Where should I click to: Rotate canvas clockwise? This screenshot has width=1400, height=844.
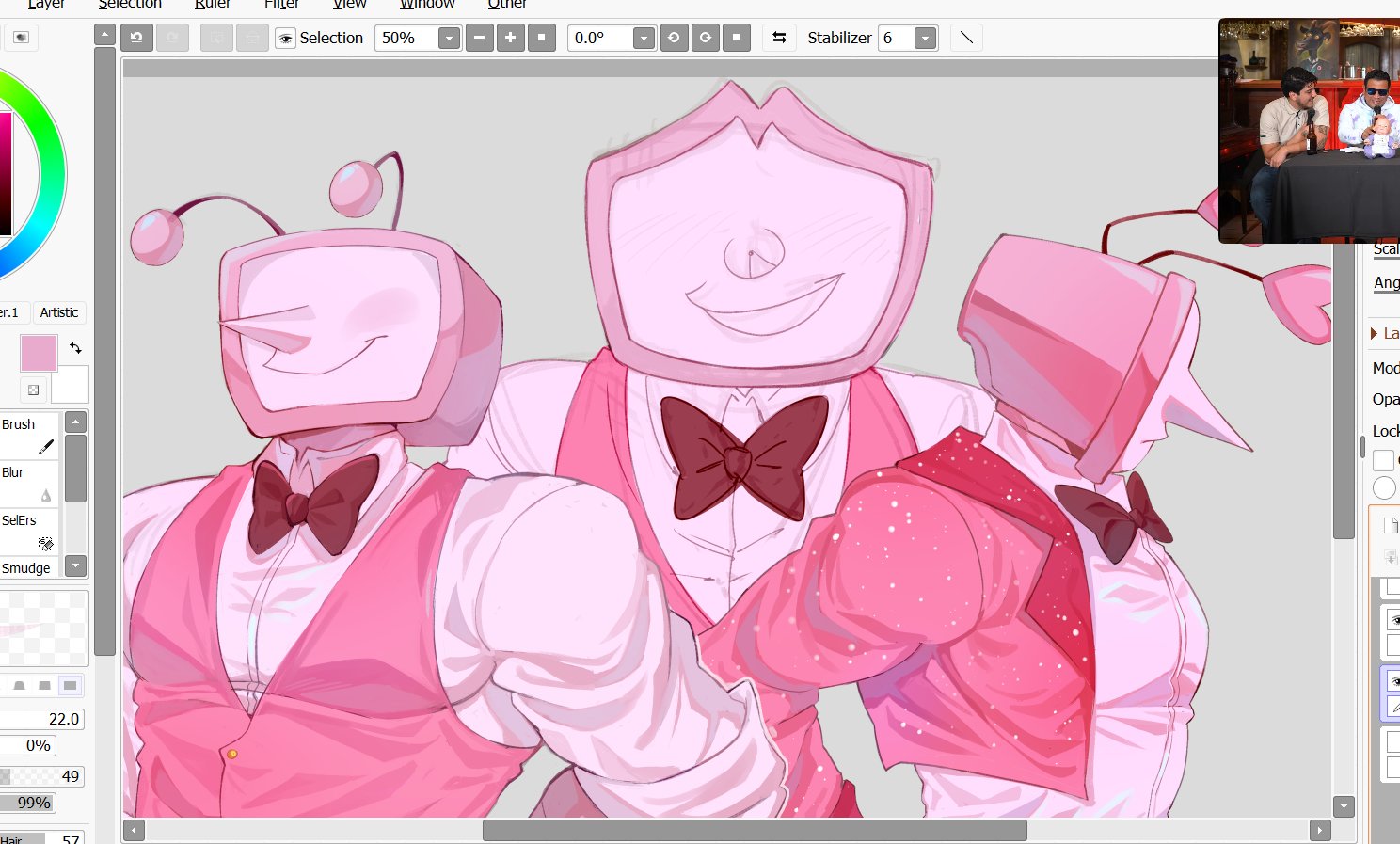click(705, 38)
